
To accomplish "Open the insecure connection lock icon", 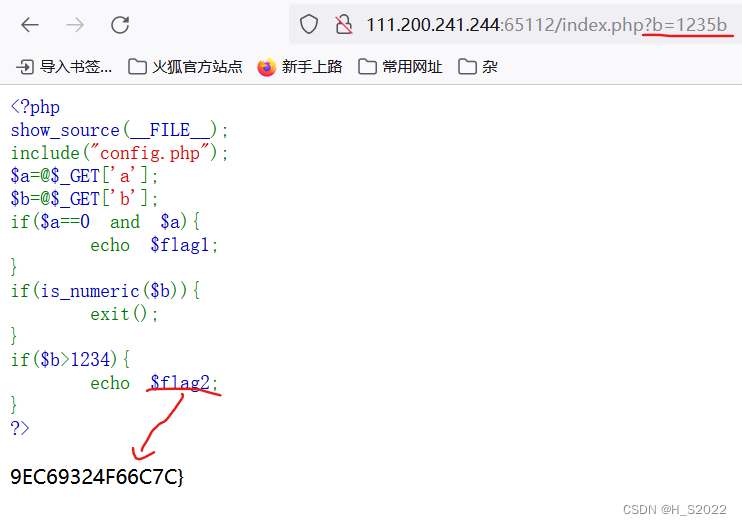I will 344,24.
